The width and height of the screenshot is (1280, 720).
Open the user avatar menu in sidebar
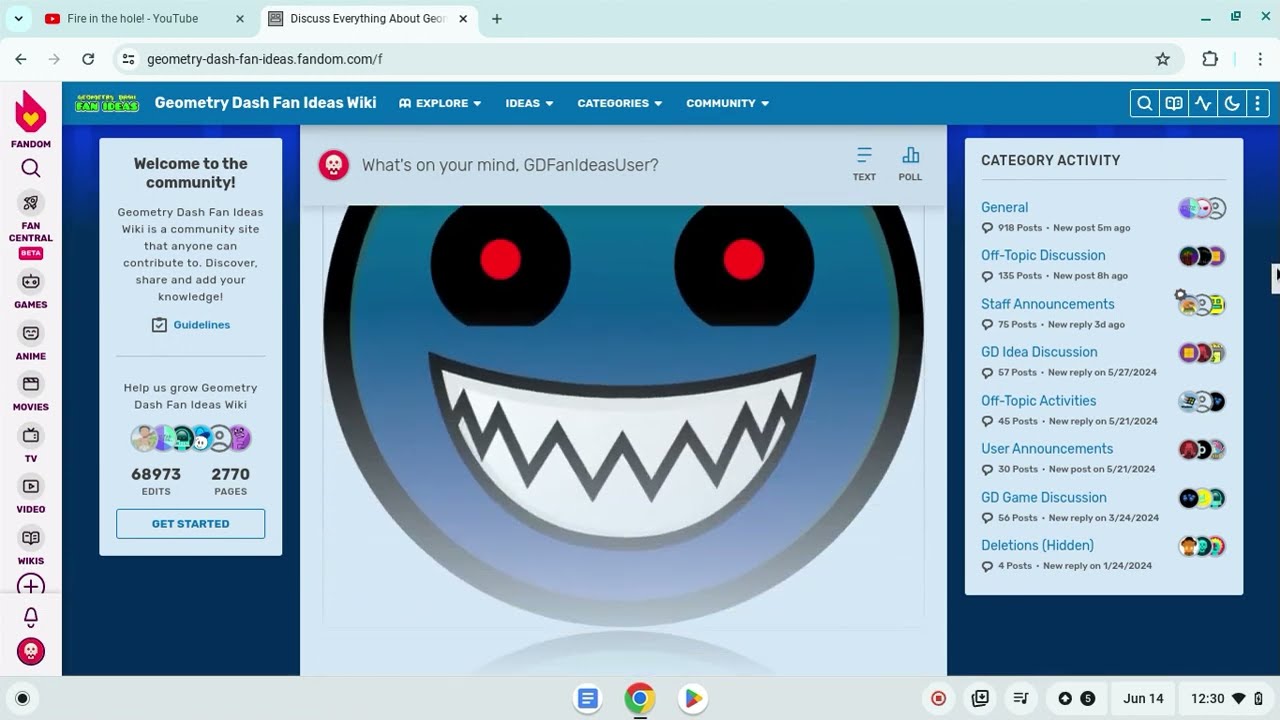pyautogui.click(x=31, y=652)
